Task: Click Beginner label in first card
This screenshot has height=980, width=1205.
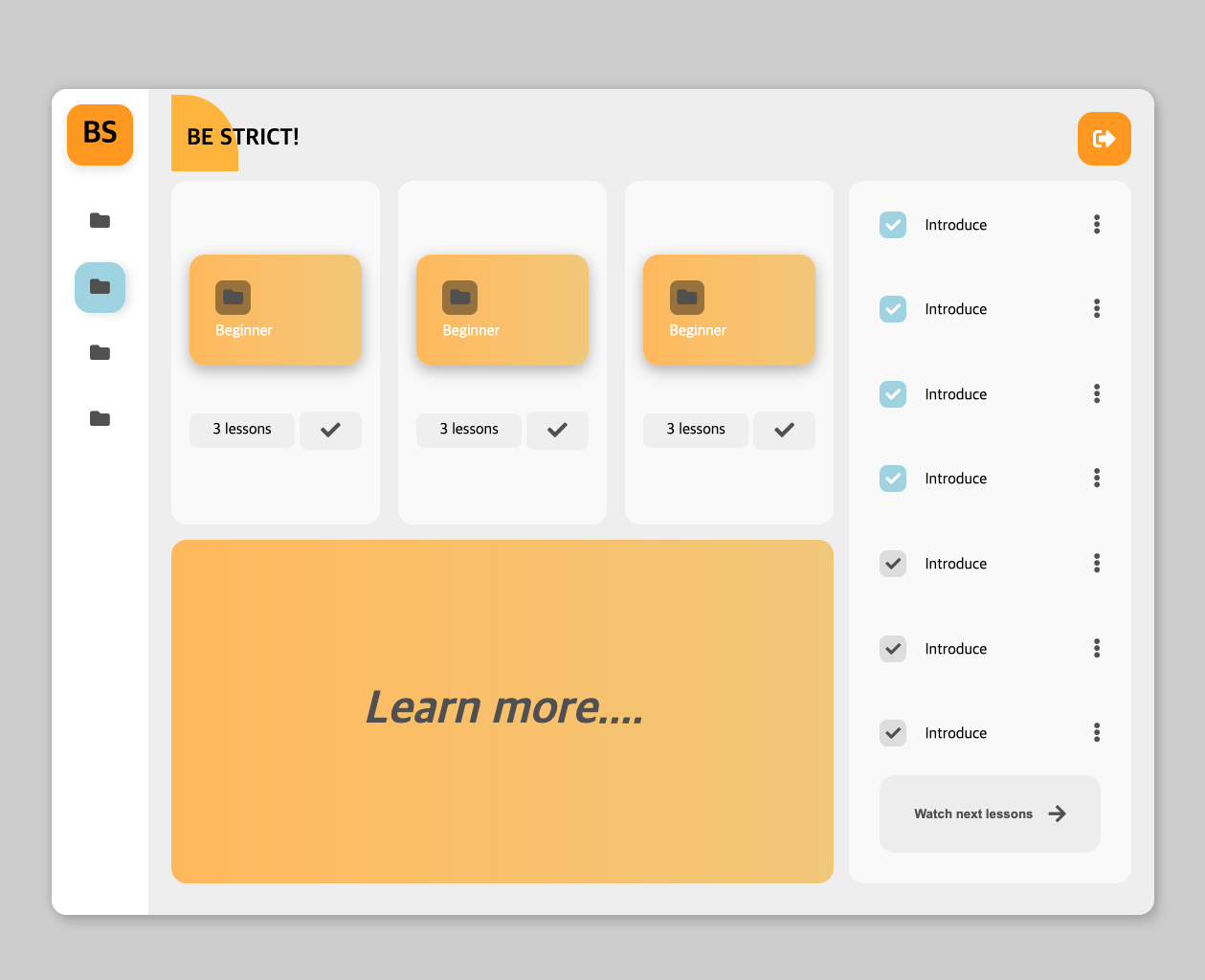Action: tap(244, 330)
